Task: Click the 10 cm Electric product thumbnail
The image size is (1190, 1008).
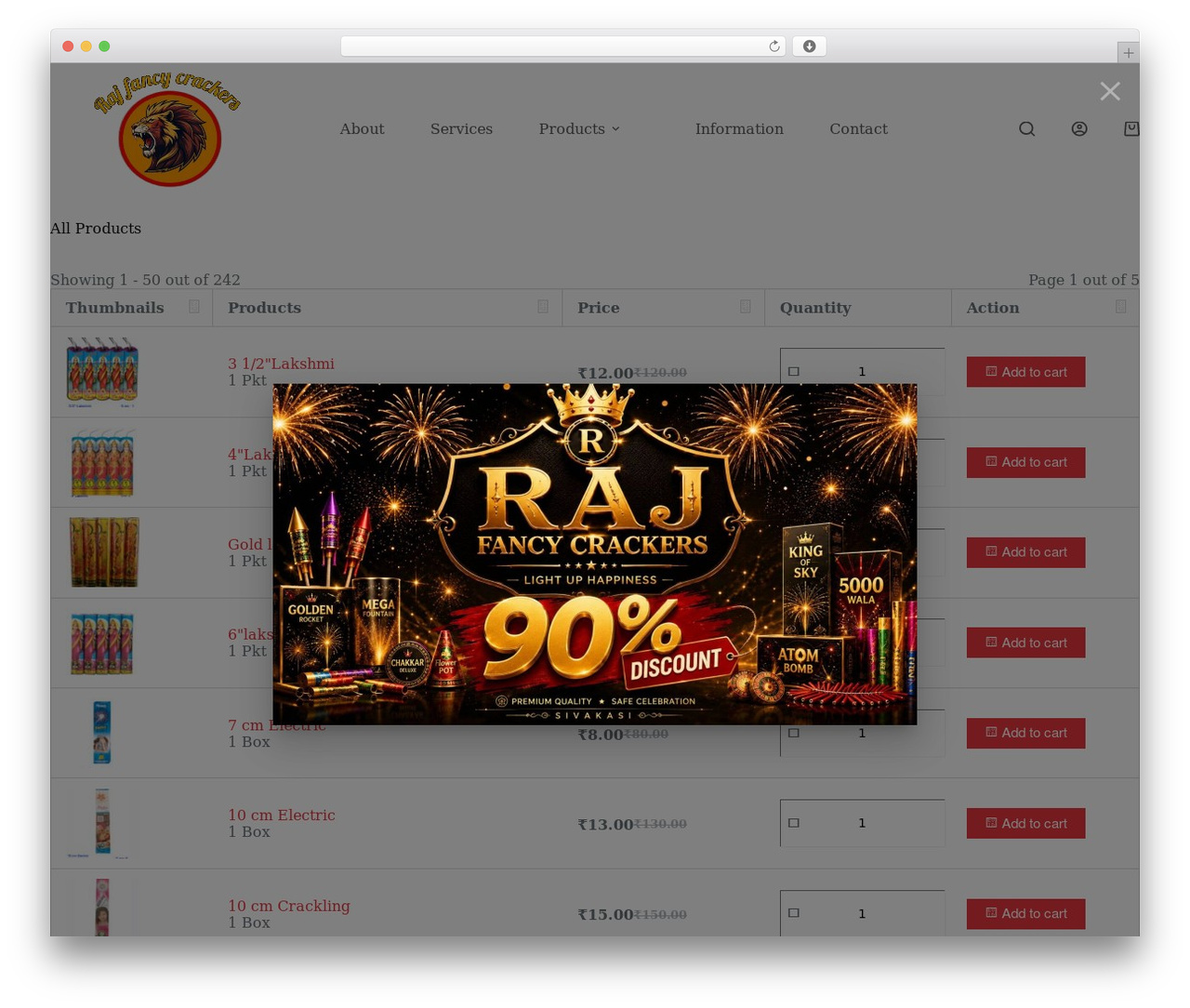Action: click(x=102, y=823)
